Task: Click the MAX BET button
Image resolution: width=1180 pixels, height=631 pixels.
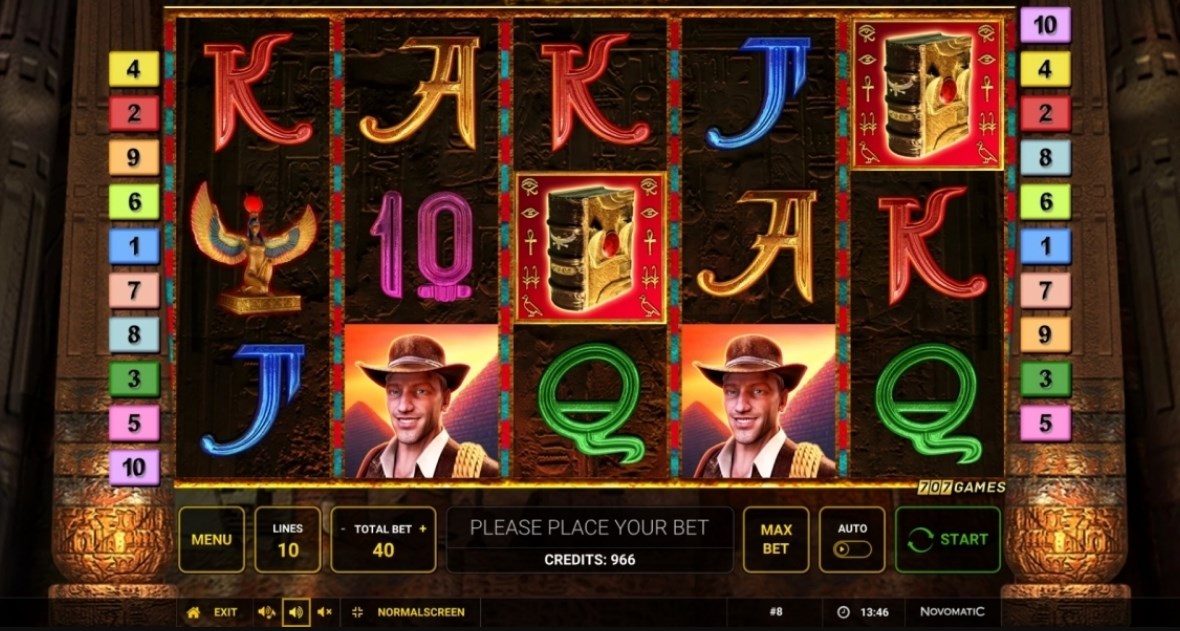Action: [776, 539]
